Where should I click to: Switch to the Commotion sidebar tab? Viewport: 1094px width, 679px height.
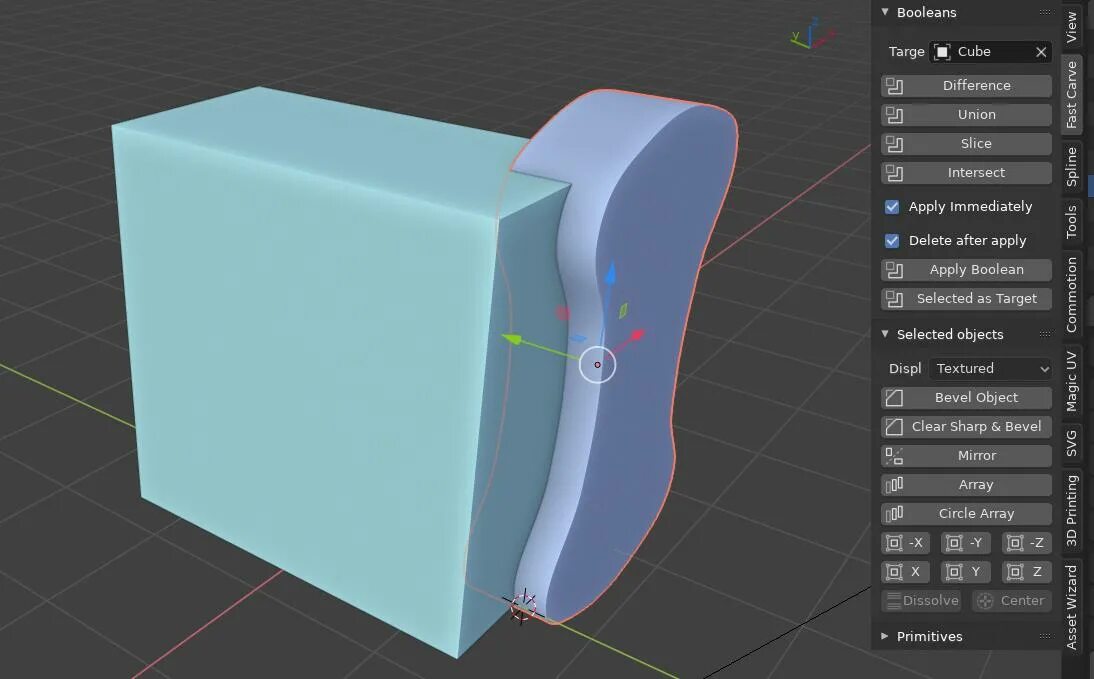click(x=1072, y=294)
